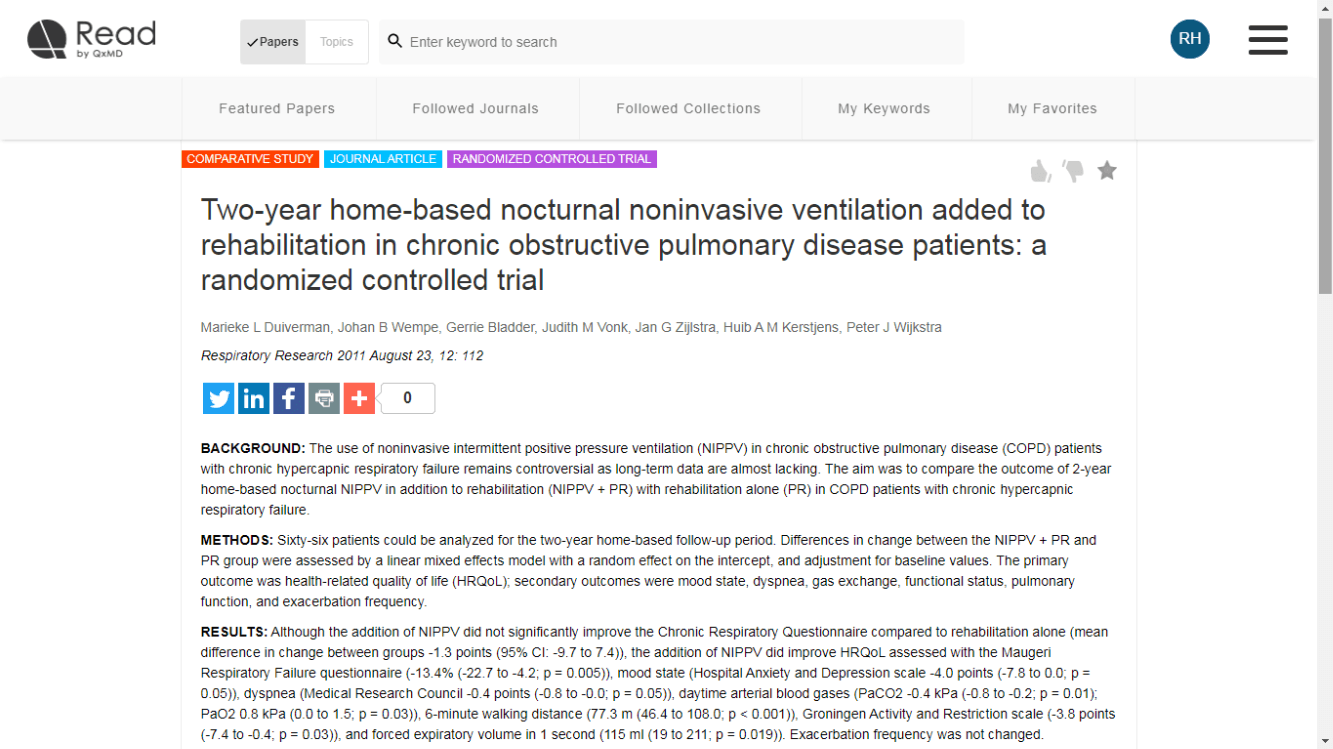This screenshot has width=1333, height=749.
Task: Open the Followed Collections tab
Action: click(x=688, y=109)
